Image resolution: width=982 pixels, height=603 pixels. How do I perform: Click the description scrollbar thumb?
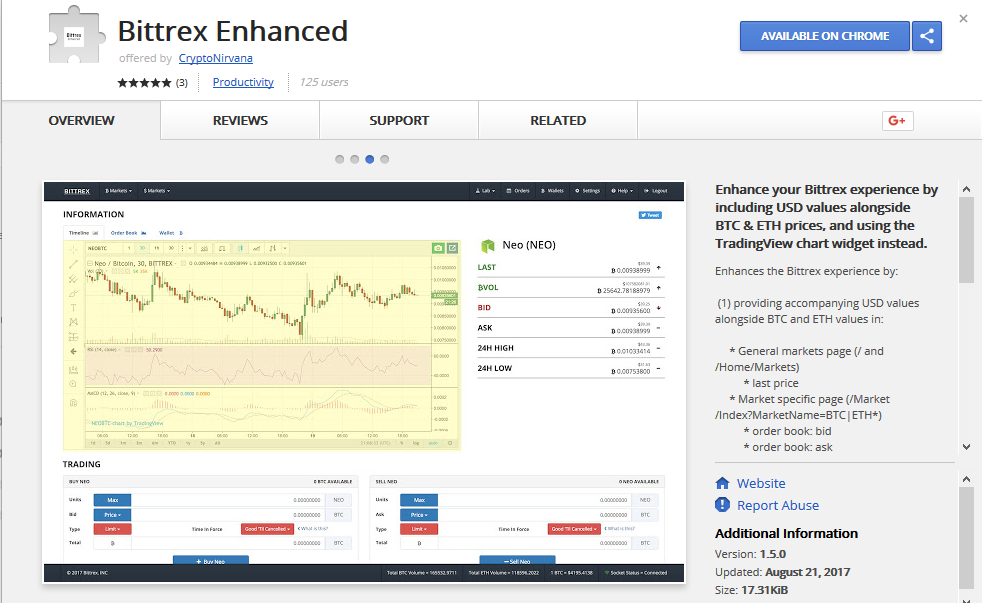coord(966,240)
